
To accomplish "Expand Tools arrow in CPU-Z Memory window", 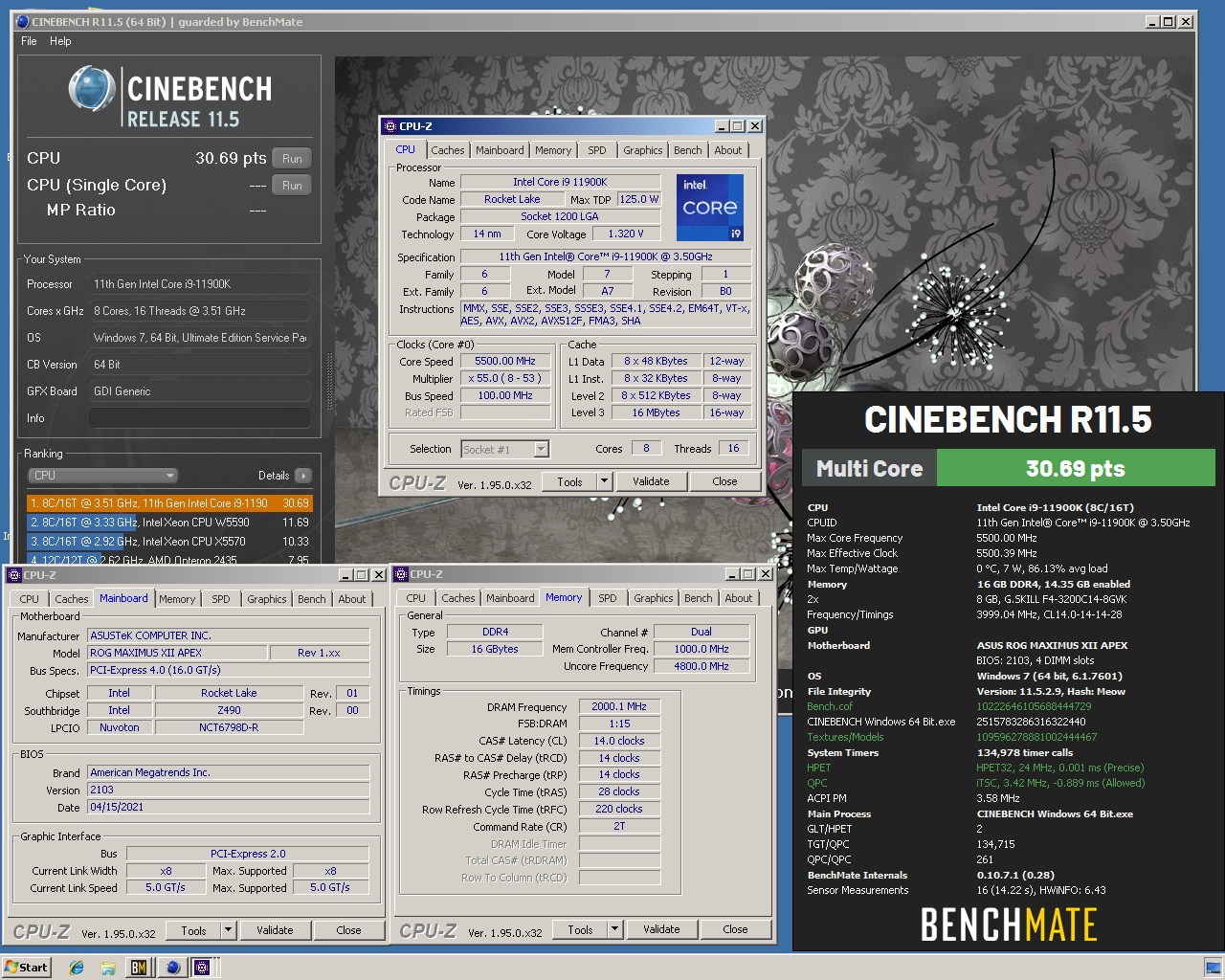I will point(614,929).
